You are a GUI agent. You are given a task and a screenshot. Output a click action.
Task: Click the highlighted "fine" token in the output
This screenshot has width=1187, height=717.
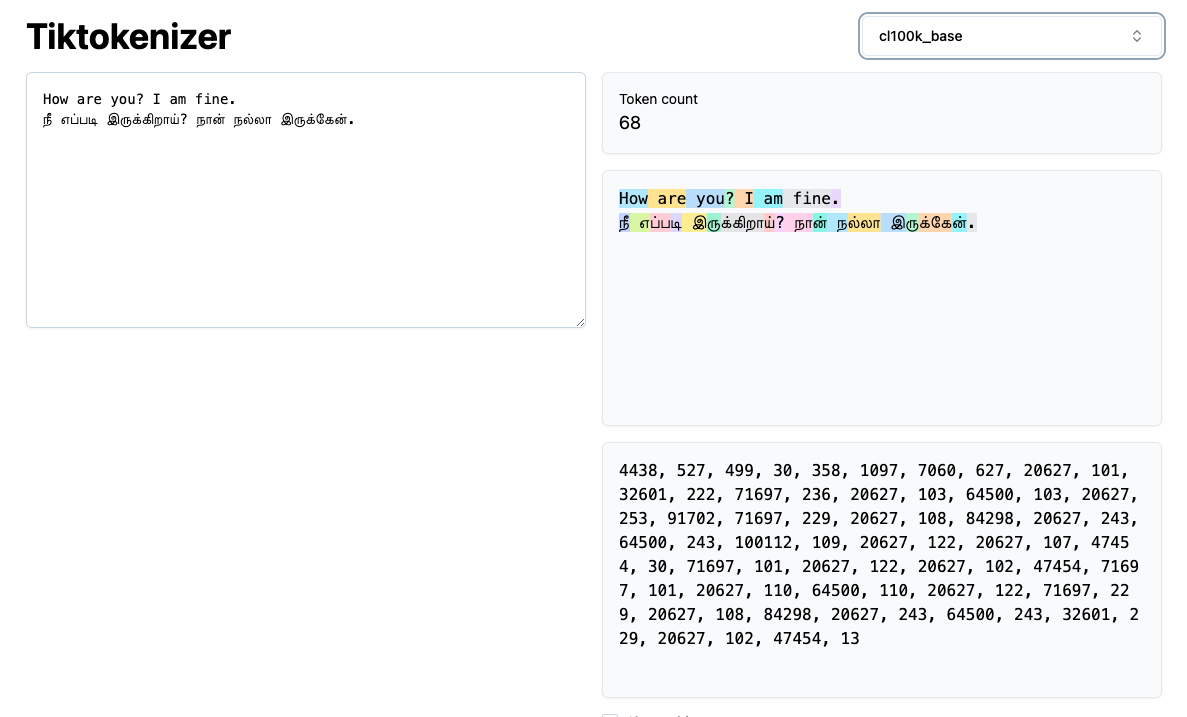[808, 198]
